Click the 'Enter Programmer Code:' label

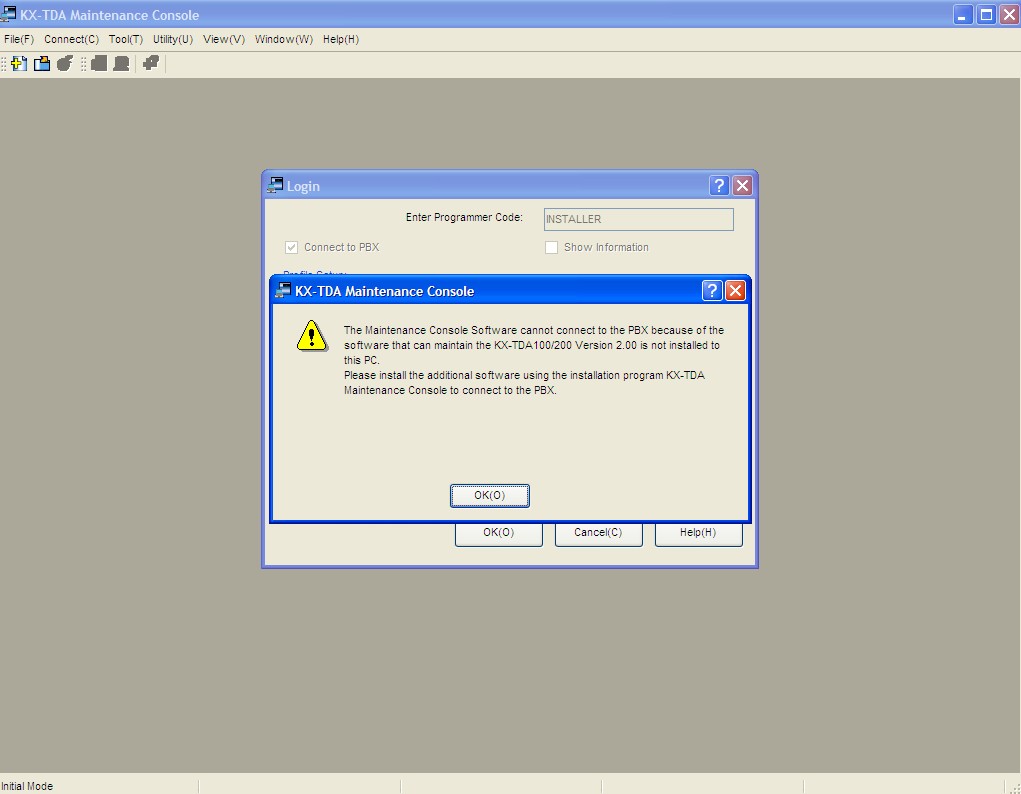click(464, 218)
